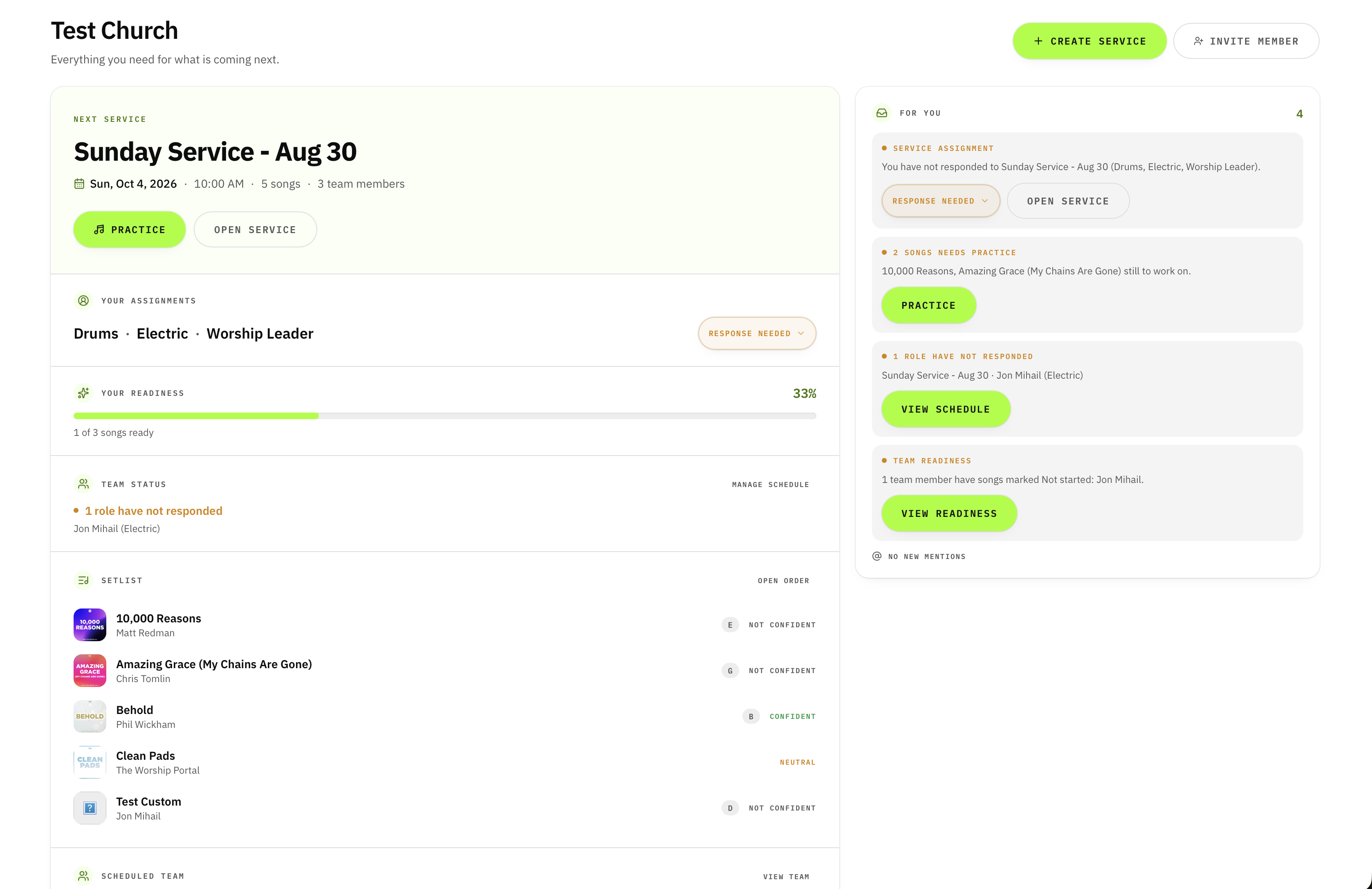Click the sparkle icon beside Your Readiness
The width and height of the screenshot is (1372, 889).
(x=83, y=393)
